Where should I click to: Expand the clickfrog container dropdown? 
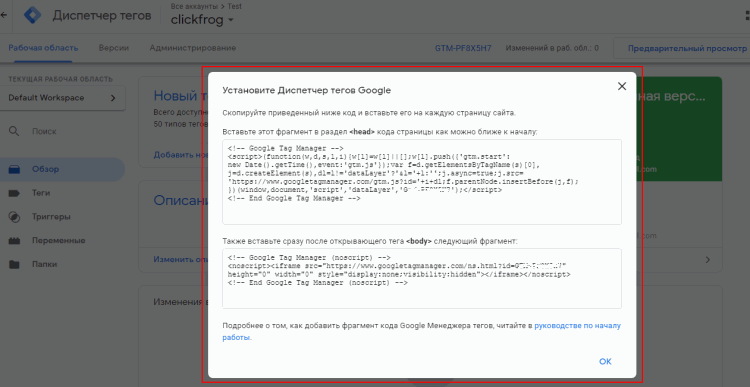[x=231, y=20]
